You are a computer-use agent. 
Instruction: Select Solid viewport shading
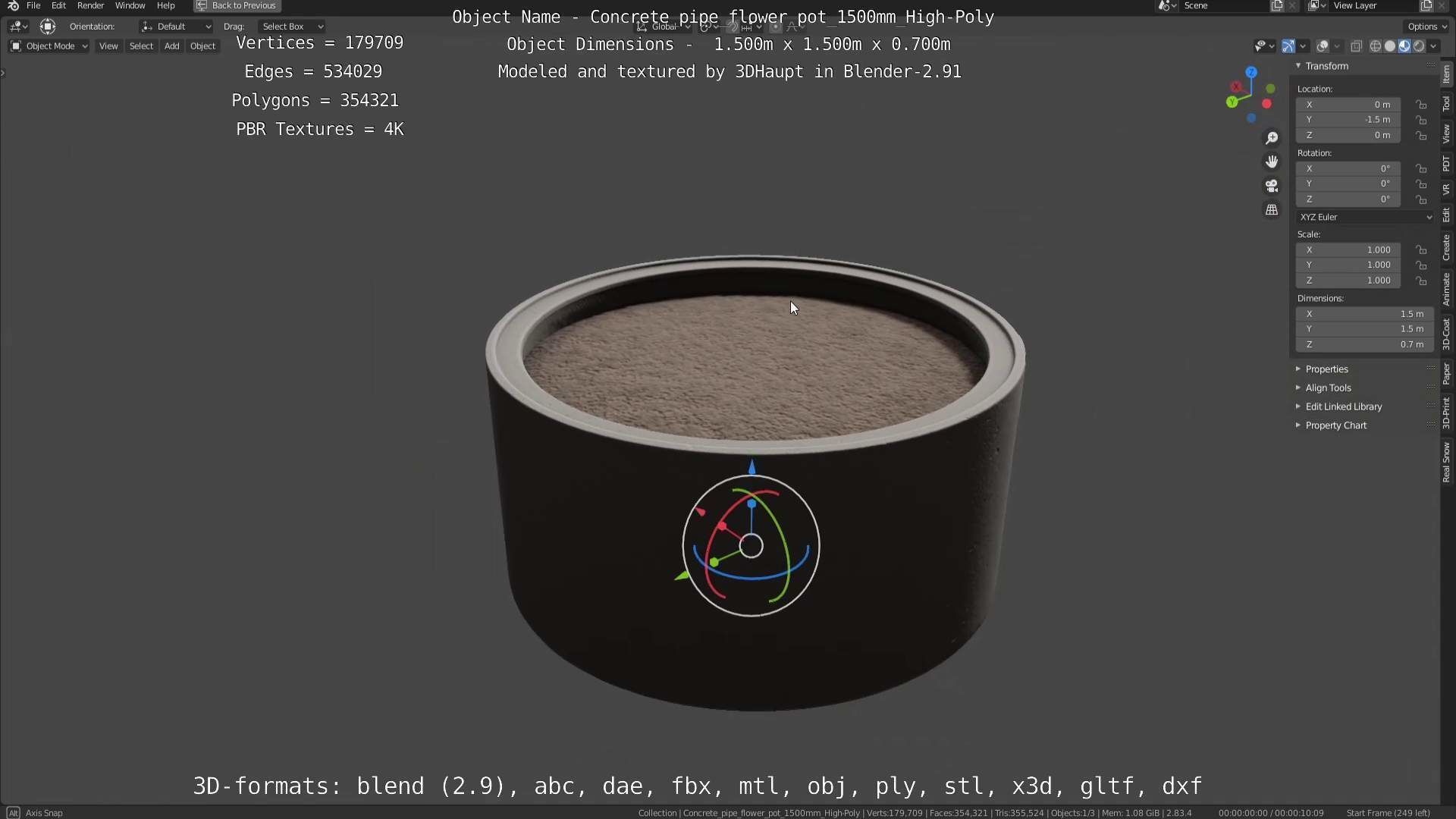point(1390,46)
